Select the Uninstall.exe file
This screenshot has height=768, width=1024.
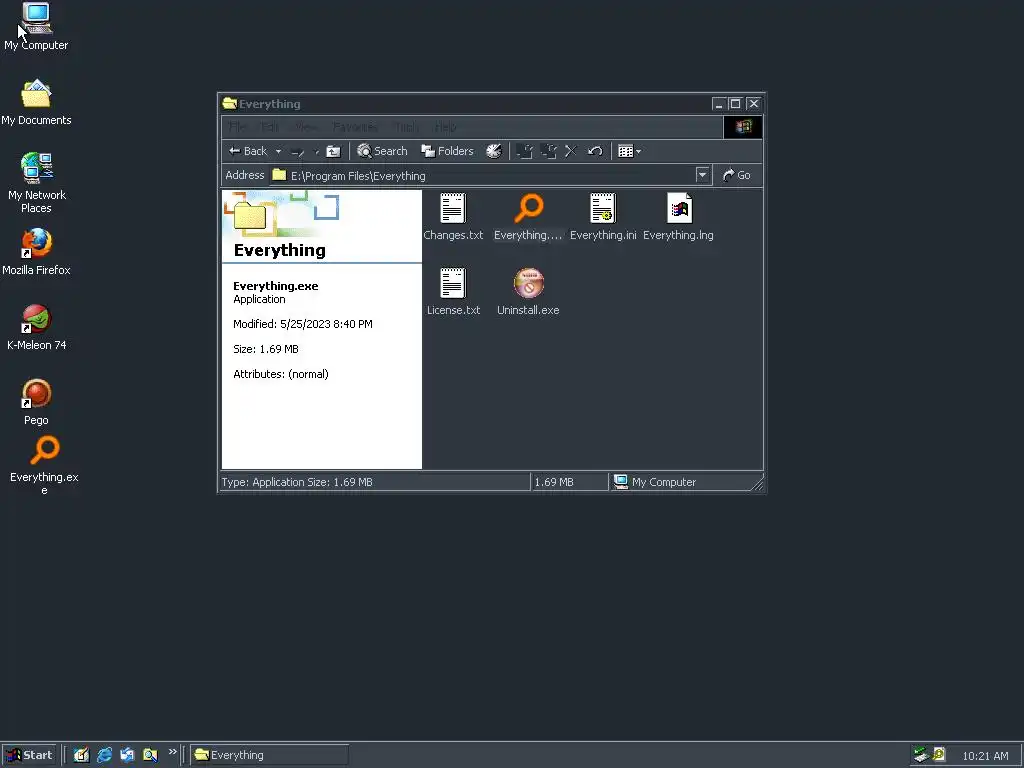coord(528,292)
